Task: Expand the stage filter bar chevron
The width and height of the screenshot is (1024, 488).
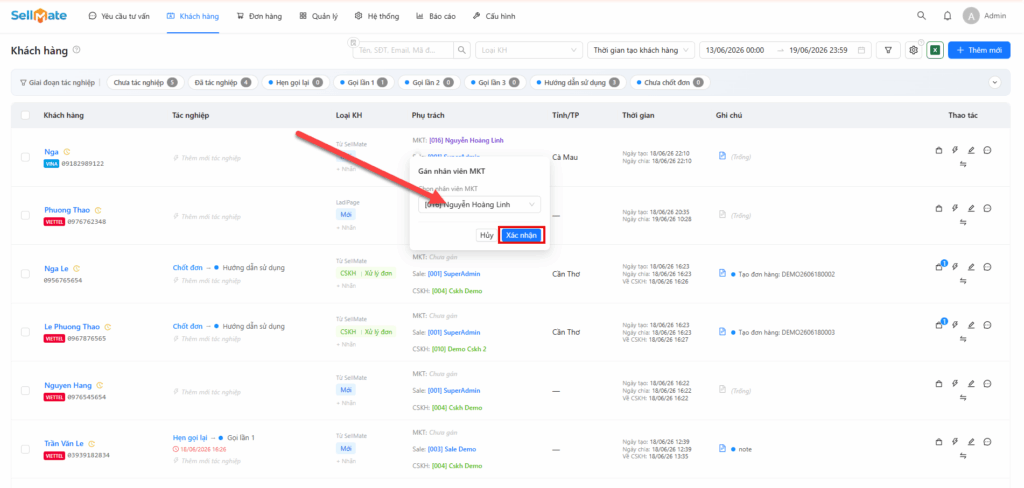Action: pos(995,82)
